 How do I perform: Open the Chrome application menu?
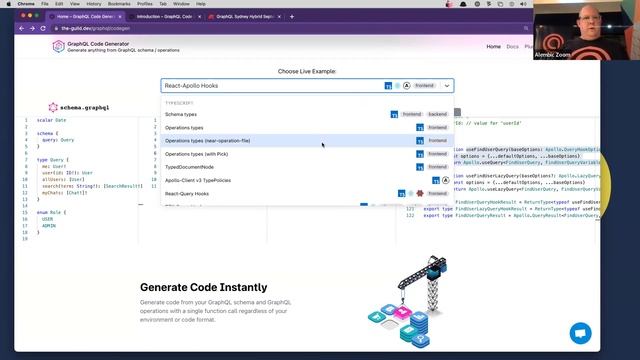[x=26, y=4]
